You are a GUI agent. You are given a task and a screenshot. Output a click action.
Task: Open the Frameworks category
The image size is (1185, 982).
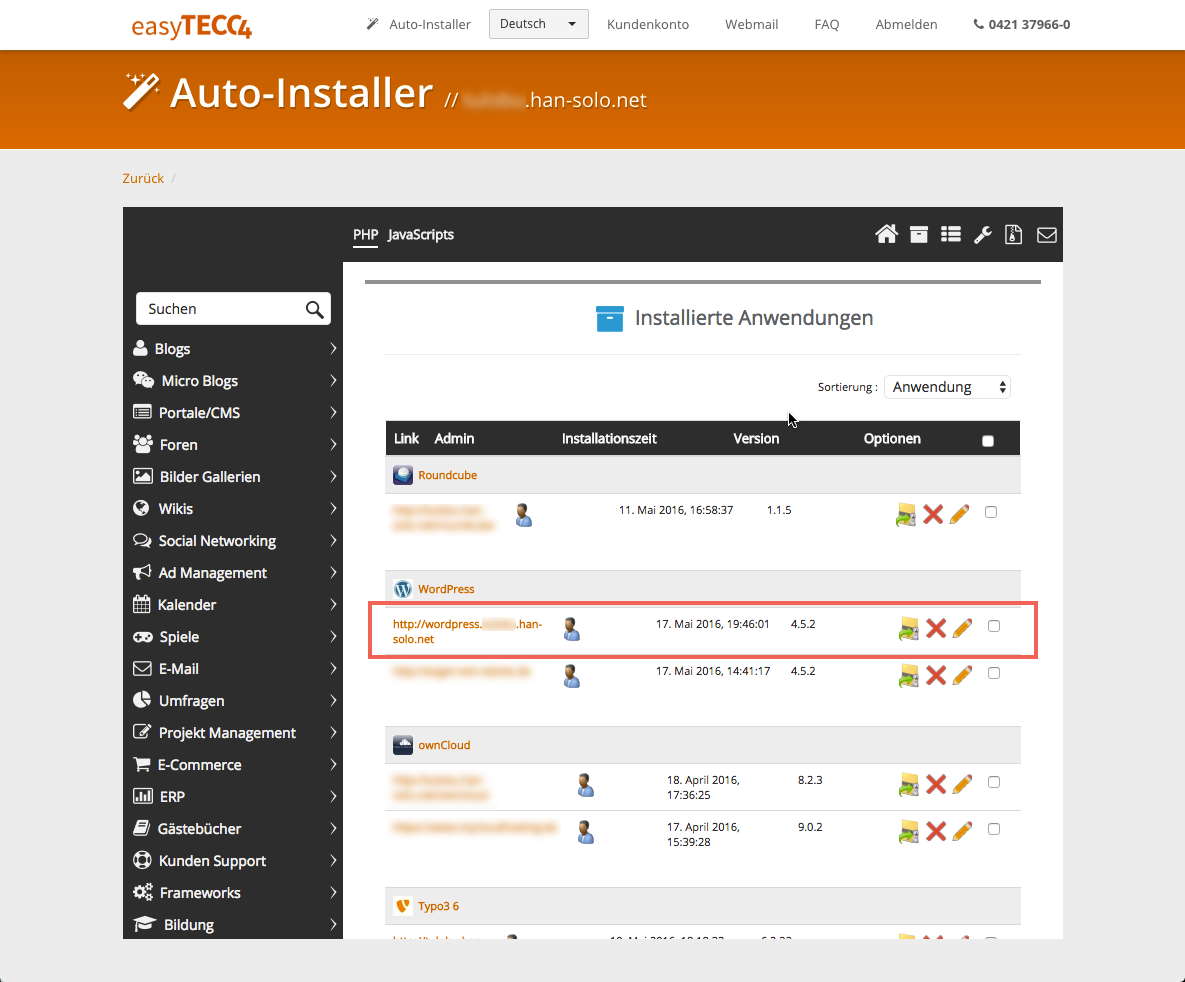(x=234, y=893)
